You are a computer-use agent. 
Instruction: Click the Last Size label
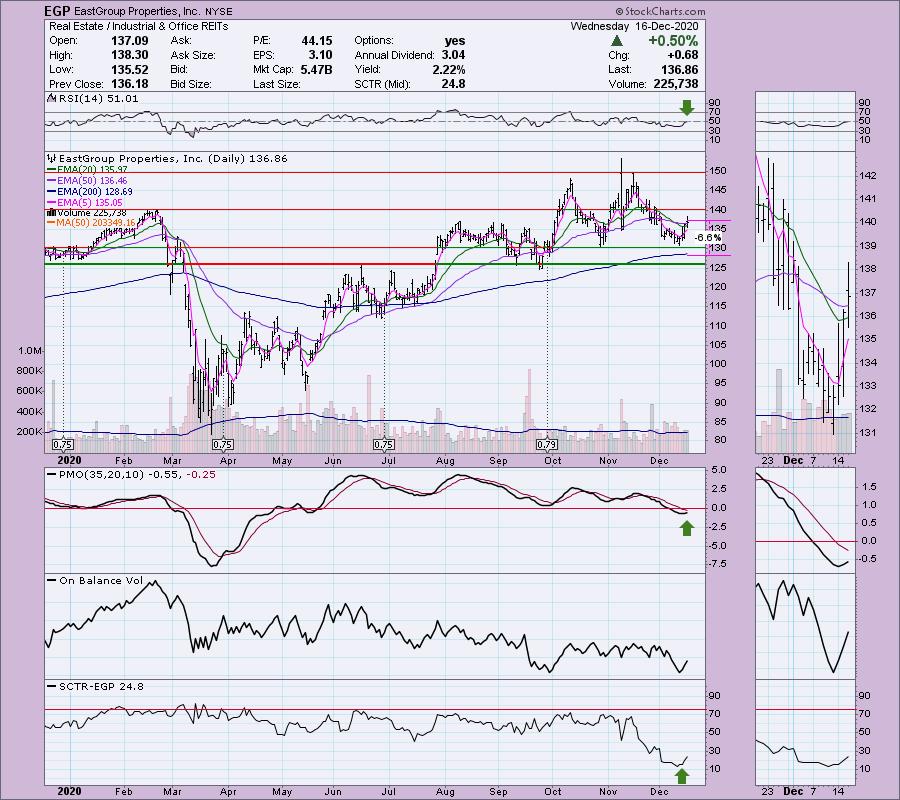click(x=277, y=84)
